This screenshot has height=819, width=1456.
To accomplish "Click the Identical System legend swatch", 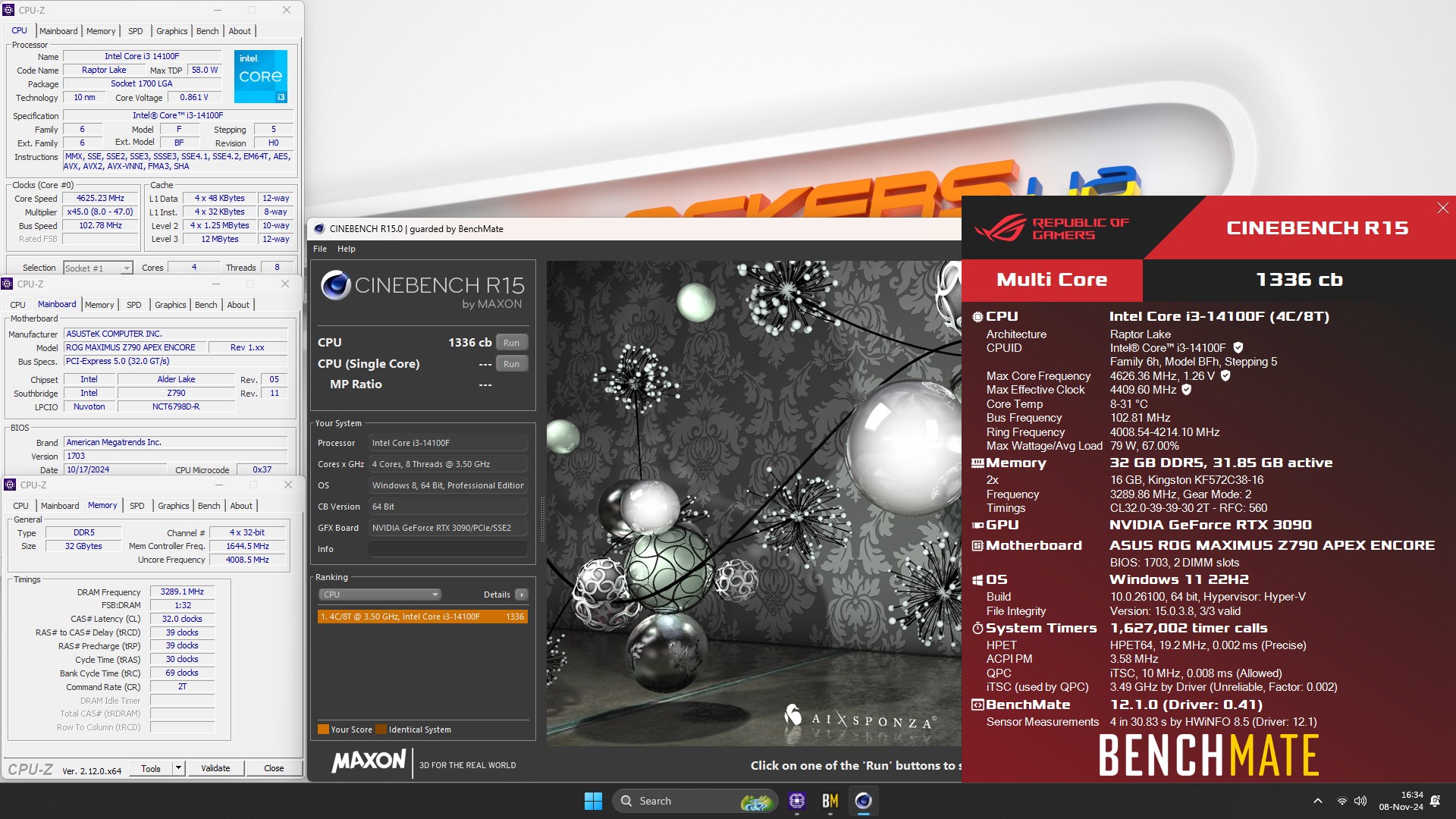I will pyautogui.click(x=381, y=730).
